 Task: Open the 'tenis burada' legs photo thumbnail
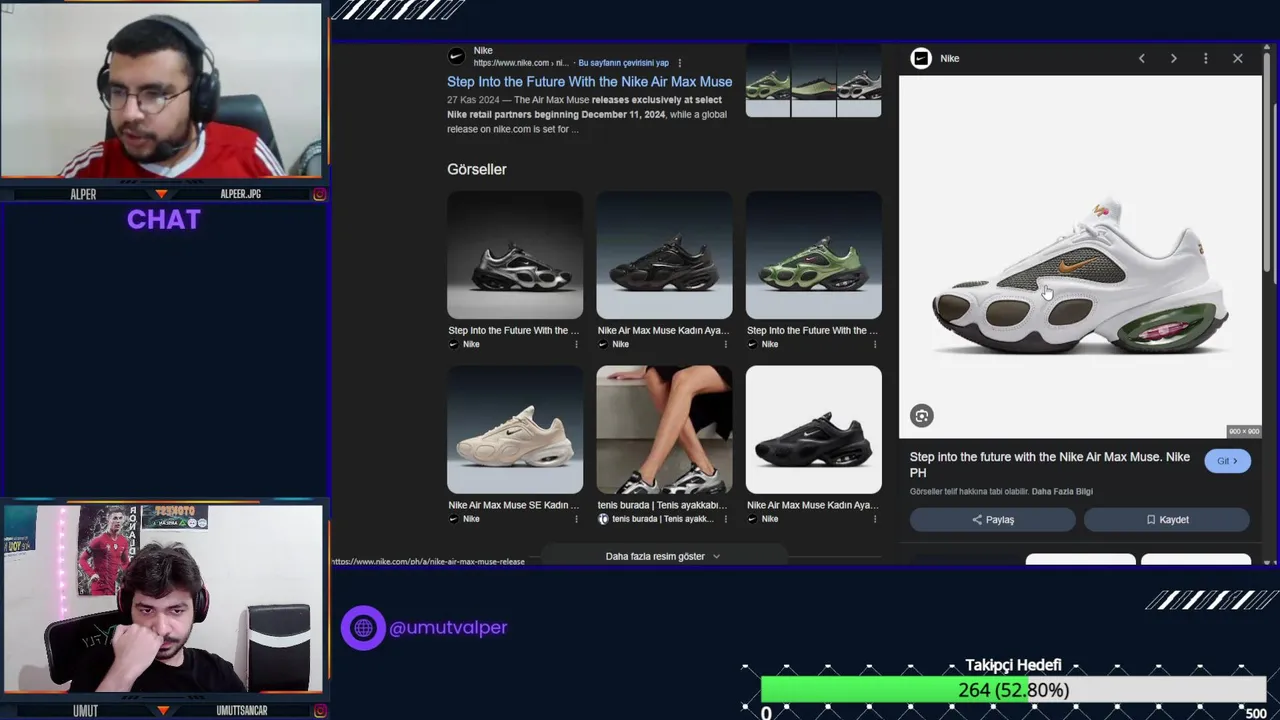tap(664, 429)
